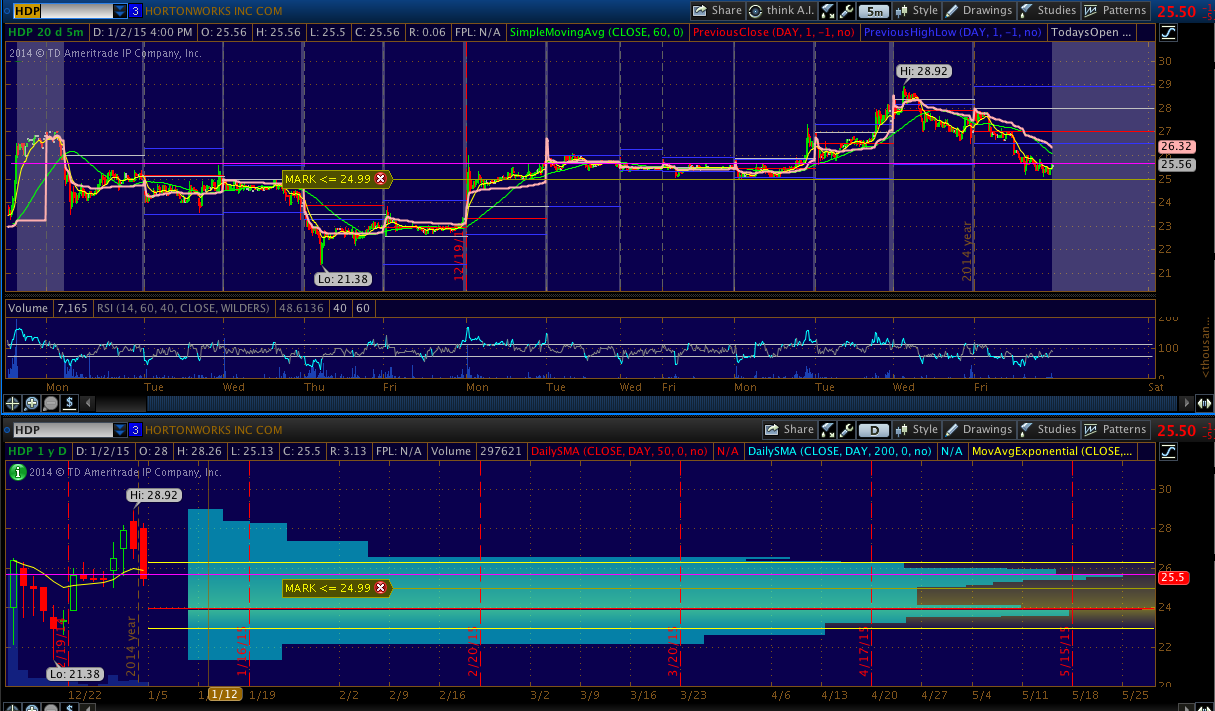
Task: Click the crosshair pan tool icon
Action: pyautogui.click(x=13, y=403)
